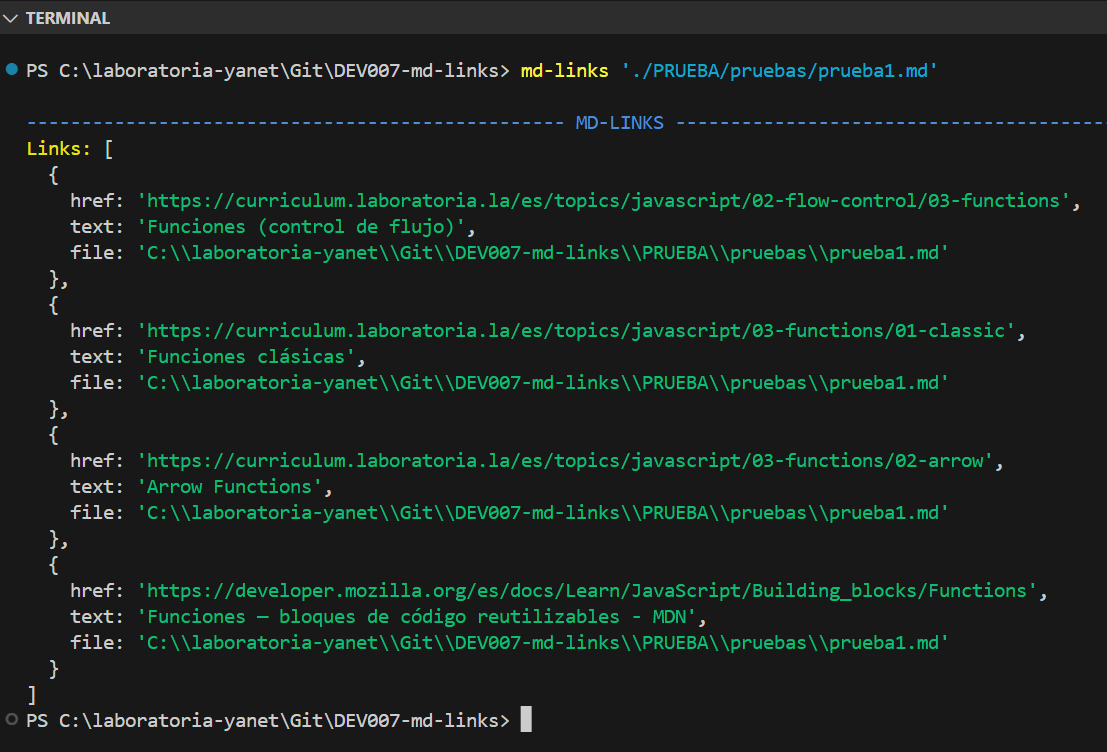Select the Links: array opening bracket

(x=107, y=148)
